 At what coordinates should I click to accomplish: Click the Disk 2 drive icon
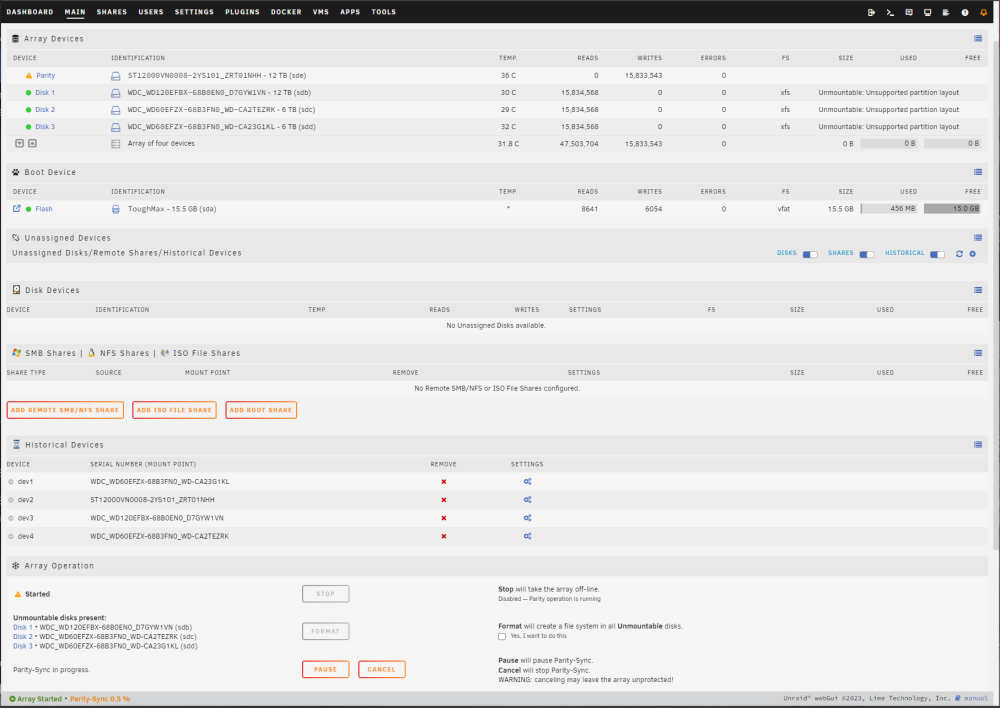click(115, 110)
